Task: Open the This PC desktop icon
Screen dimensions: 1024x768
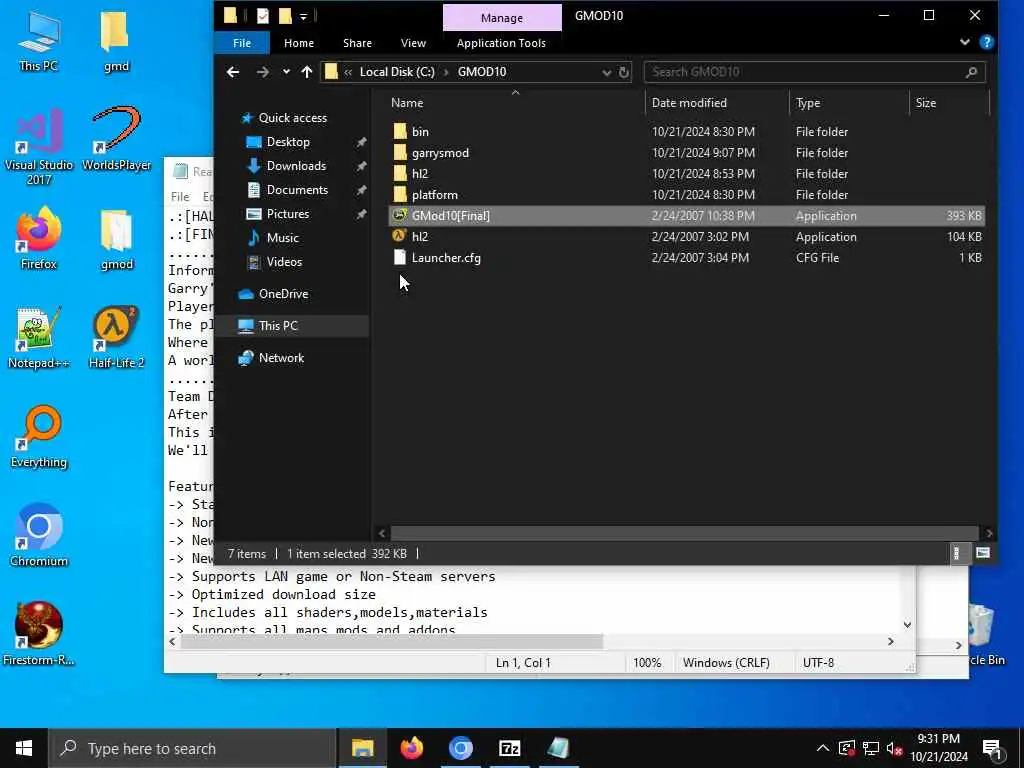Action: (x=38, y=40)
